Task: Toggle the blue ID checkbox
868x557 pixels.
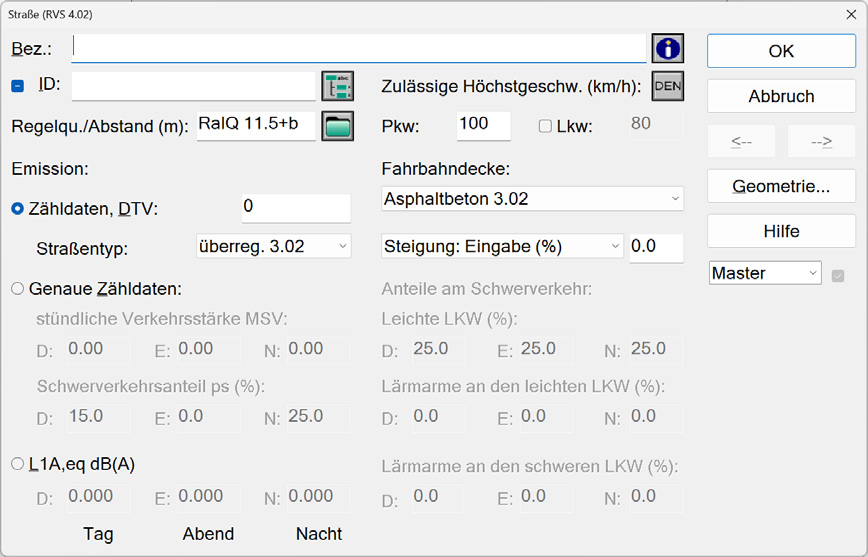Action: 18,86
